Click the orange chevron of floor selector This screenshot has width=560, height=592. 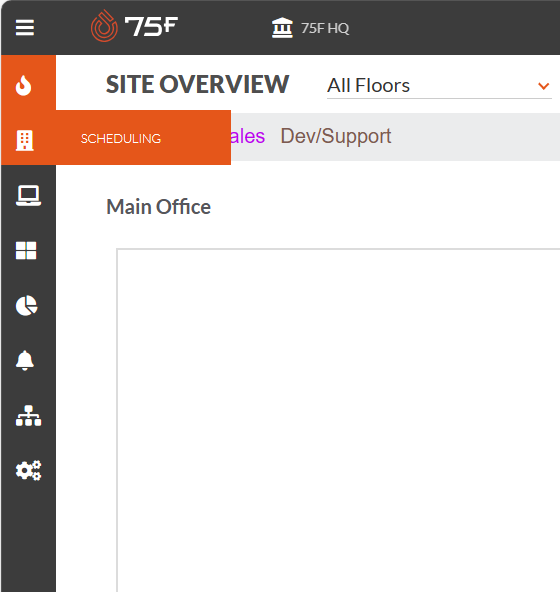coord(543,86)
